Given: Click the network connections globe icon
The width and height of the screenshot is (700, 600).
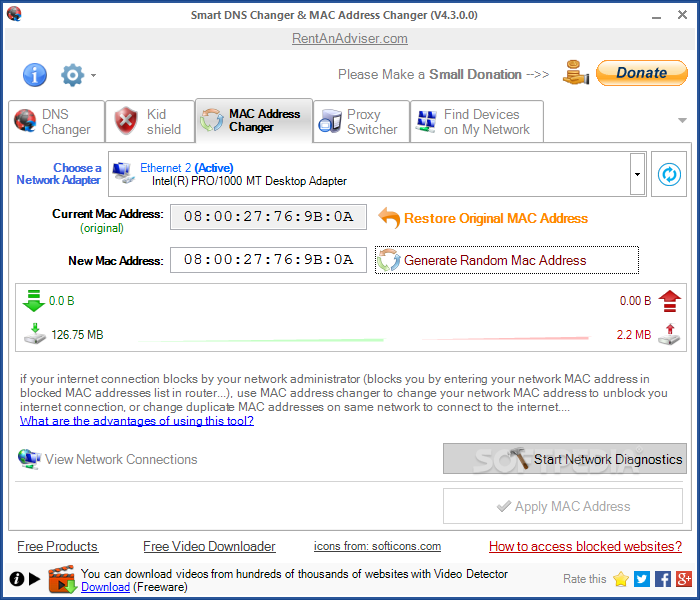Looking at the screenshot, I should pyautogui.click(x=29, y=459).
